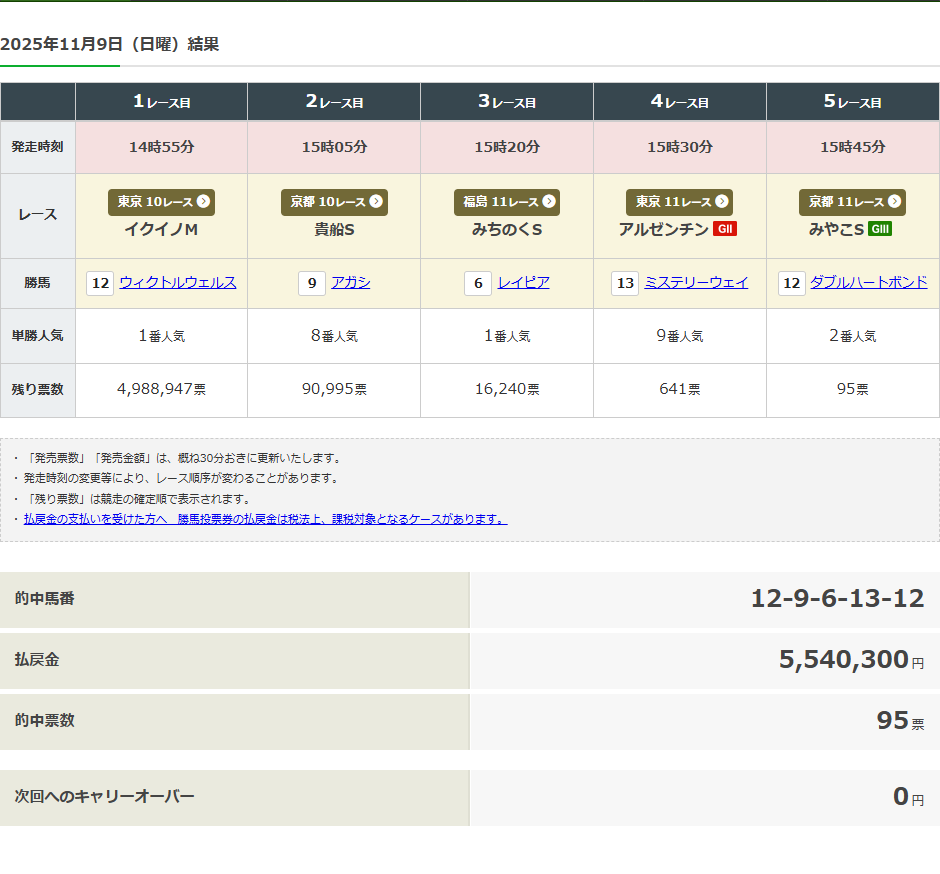Open horse link ダブルハートボンド
The image size is (940, 874).
869,283
